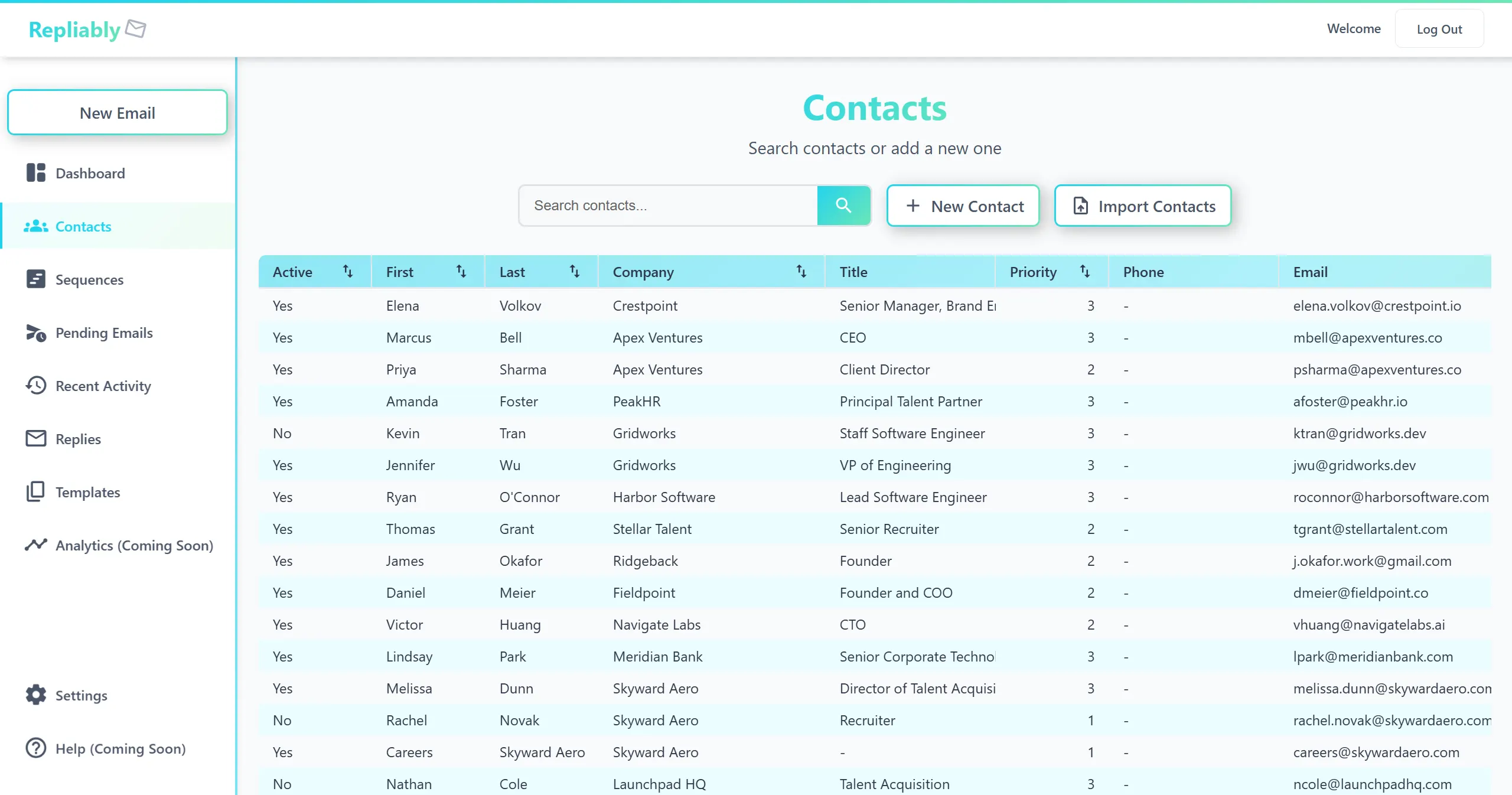Select the Contacts people icon
The width and height of the screenshot is (1512, 795).
coord(35,226)
